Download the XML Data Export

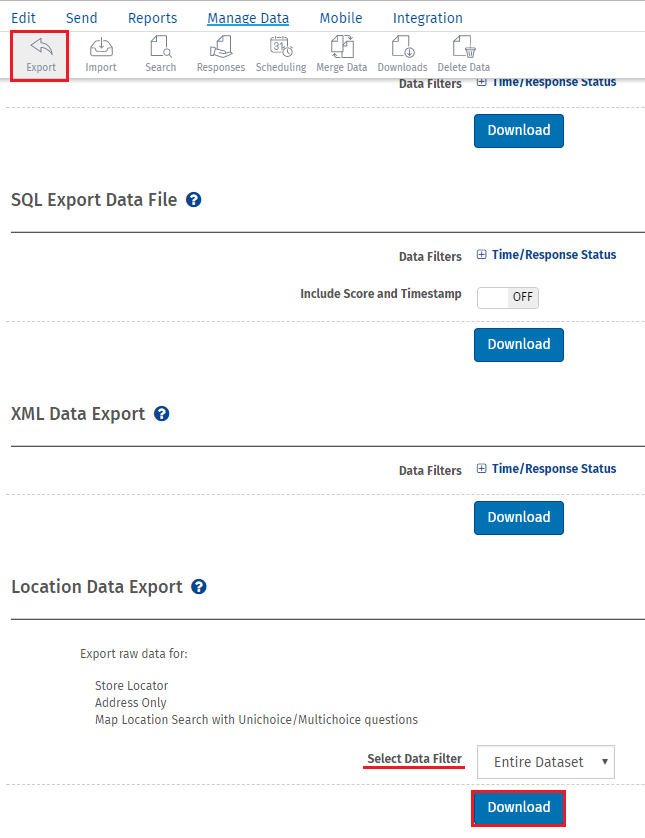pos(519,517)
